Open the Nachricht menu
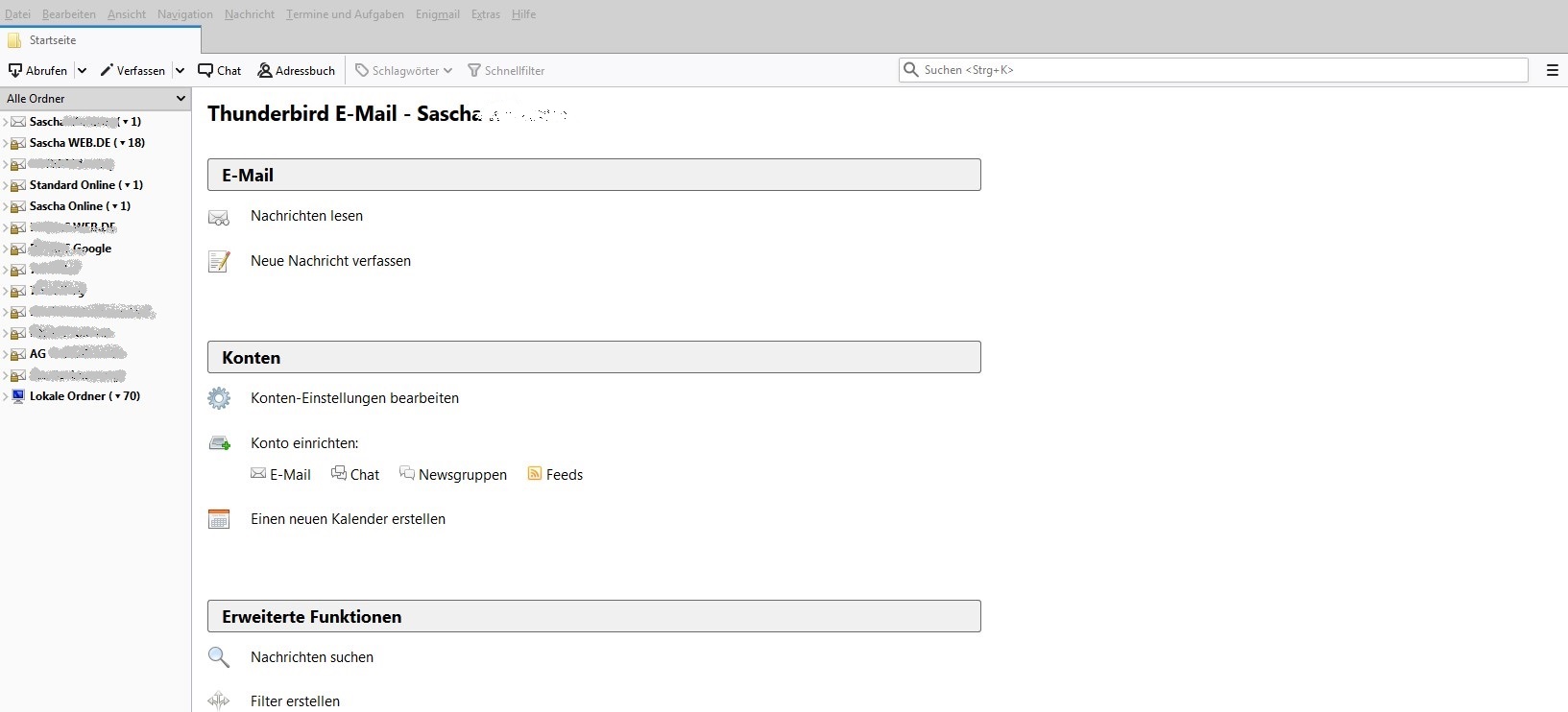Image resolution: width=1568 pixels, height=712 pixels. pos(250,14)
